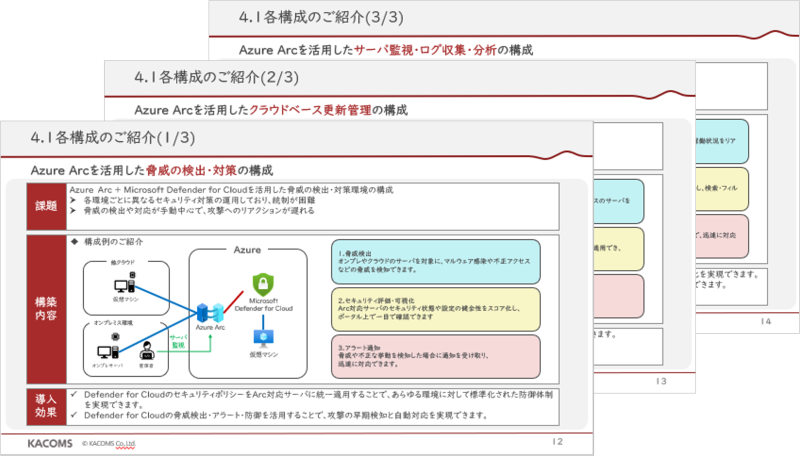Click the green サーバ監視 arrow label
The height and width of the screenshot is (456, 800).
coord(178,342)
